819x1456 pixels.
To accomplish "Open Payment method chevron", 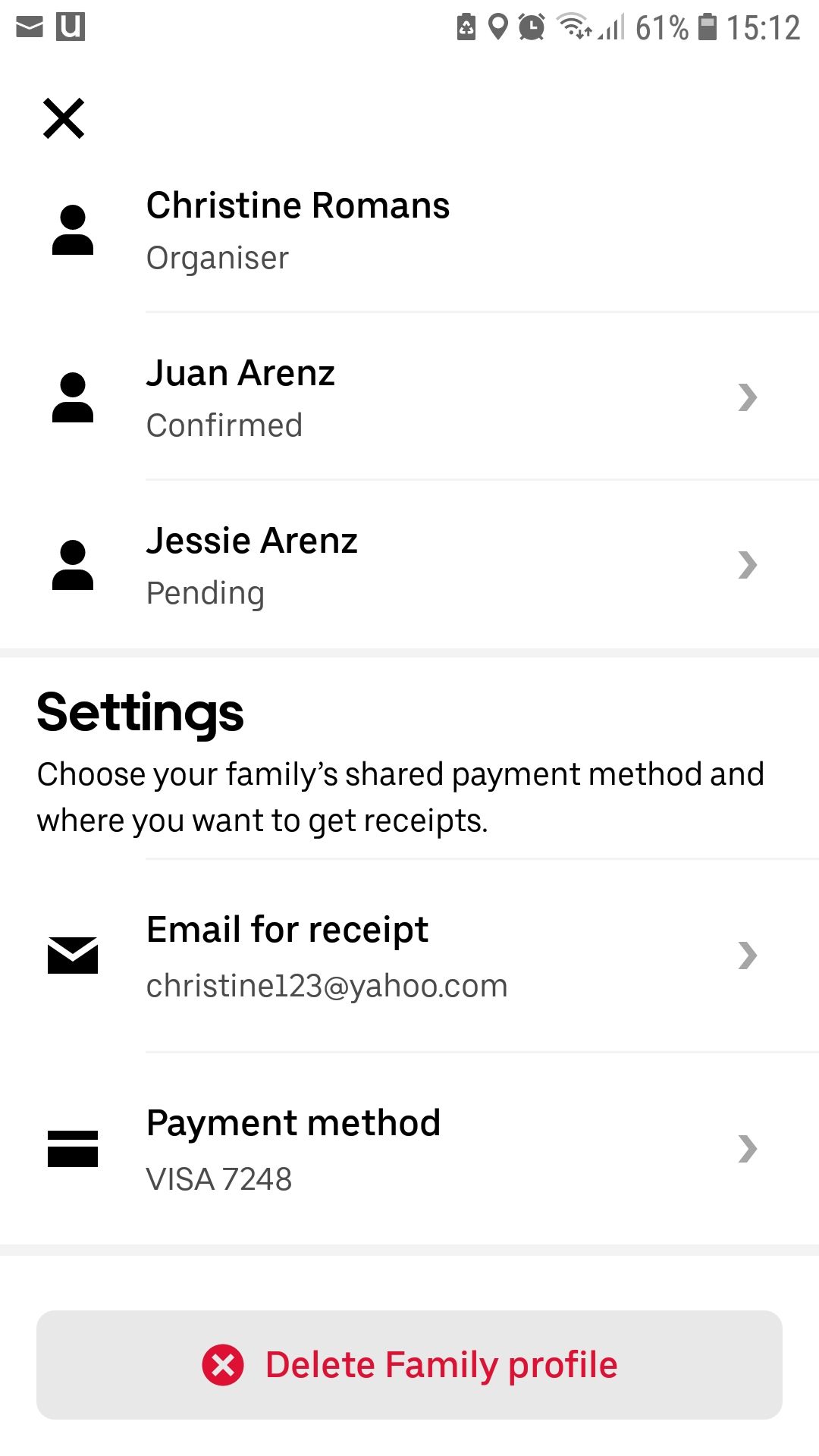I will (x=748, y=1149).
